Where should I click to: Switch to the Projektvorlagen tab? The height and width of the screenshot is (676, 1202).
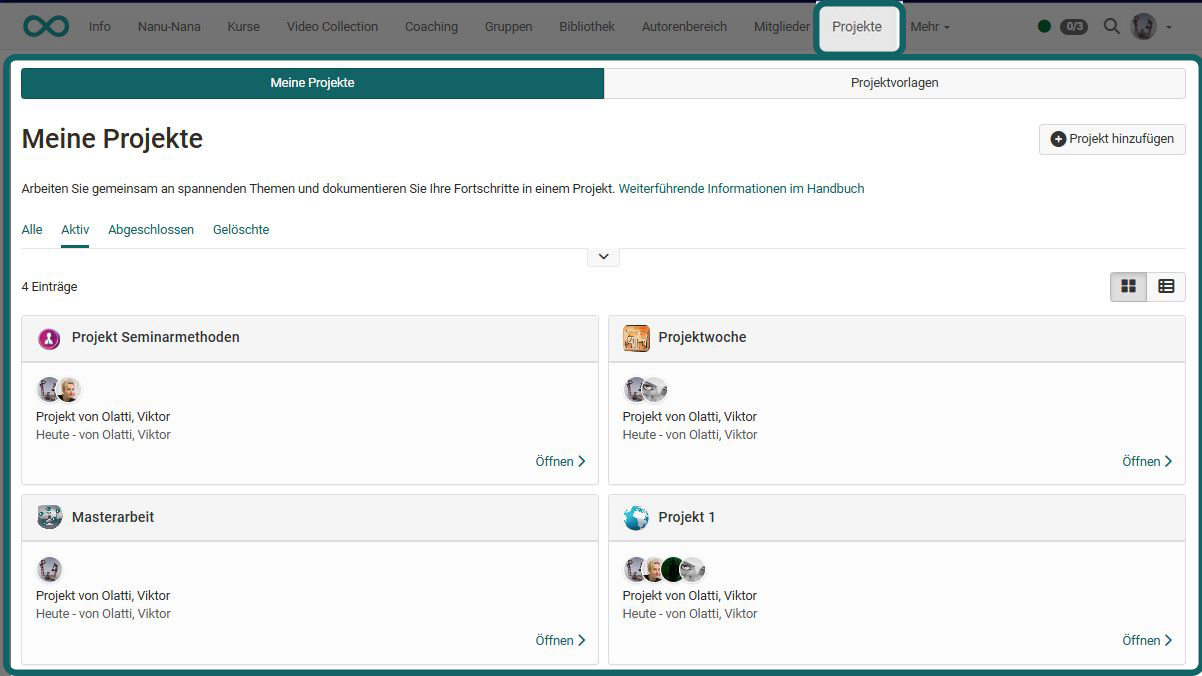(894, 83)
